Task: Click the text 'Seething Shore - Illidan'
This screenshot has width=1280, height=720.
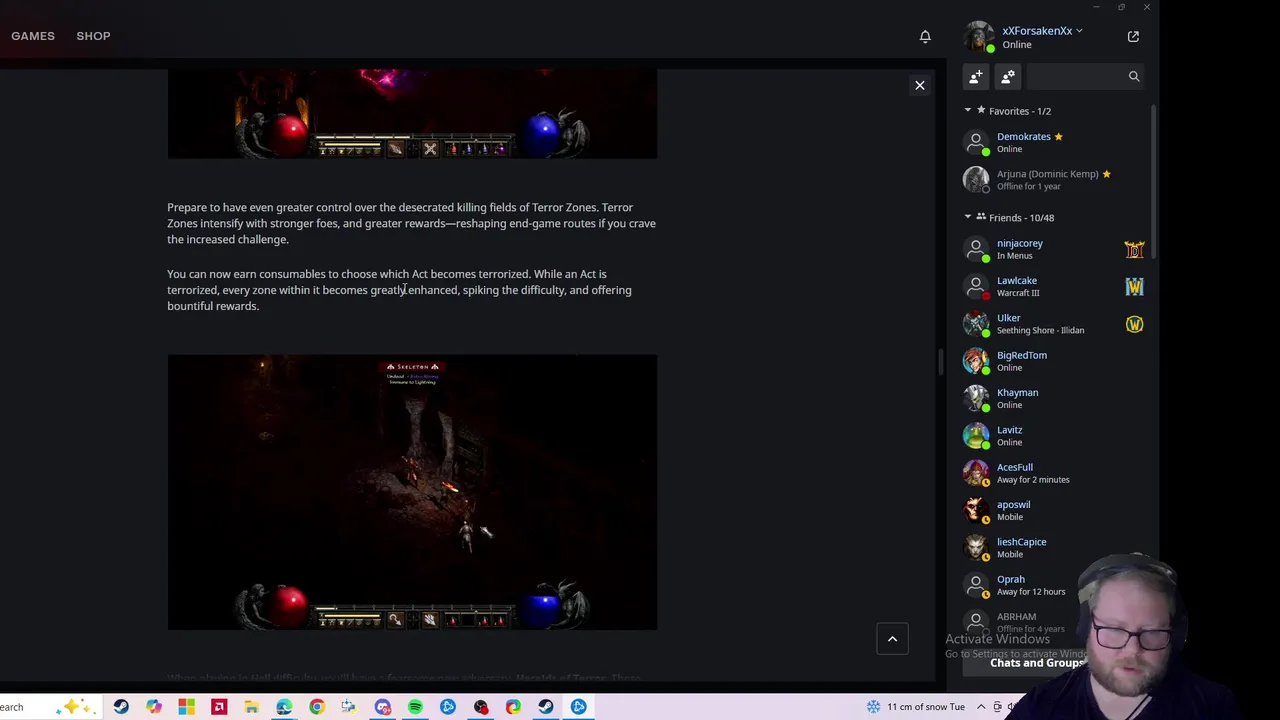Action: pyautogui.click(x=1040, y=331)
